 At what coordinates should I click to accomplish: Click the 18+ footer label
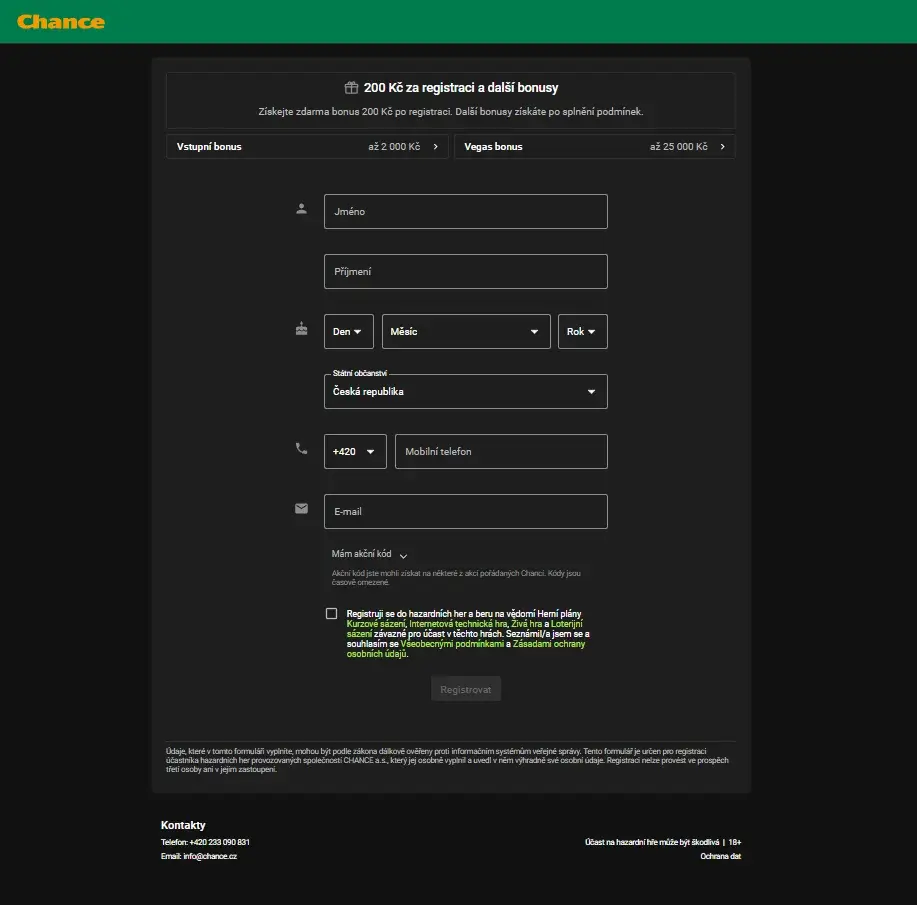pyautogui.click(x=735, y=842)
